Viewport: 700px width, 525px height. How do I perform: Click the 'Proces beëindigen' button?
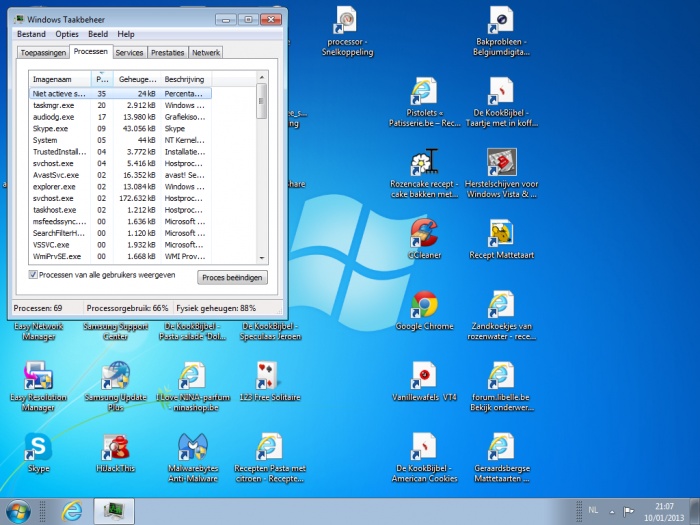pos(232,277)
